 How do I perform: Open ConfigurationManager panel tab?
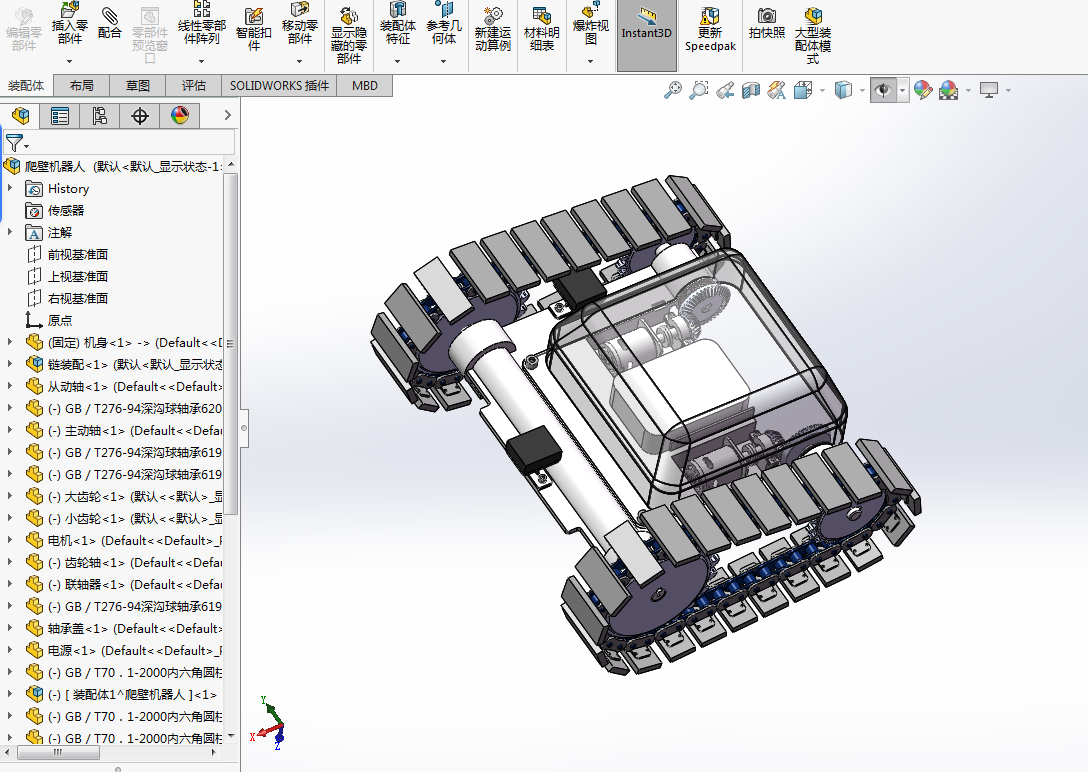point(99,116)
